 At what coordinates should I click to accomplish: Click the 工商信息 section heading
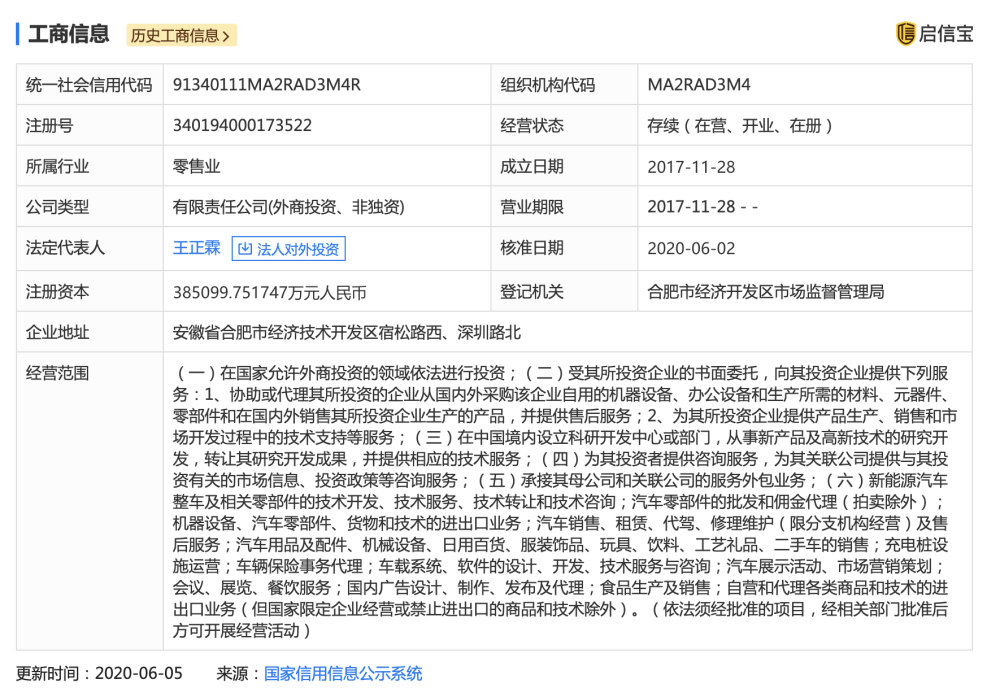tap(69, 34)
